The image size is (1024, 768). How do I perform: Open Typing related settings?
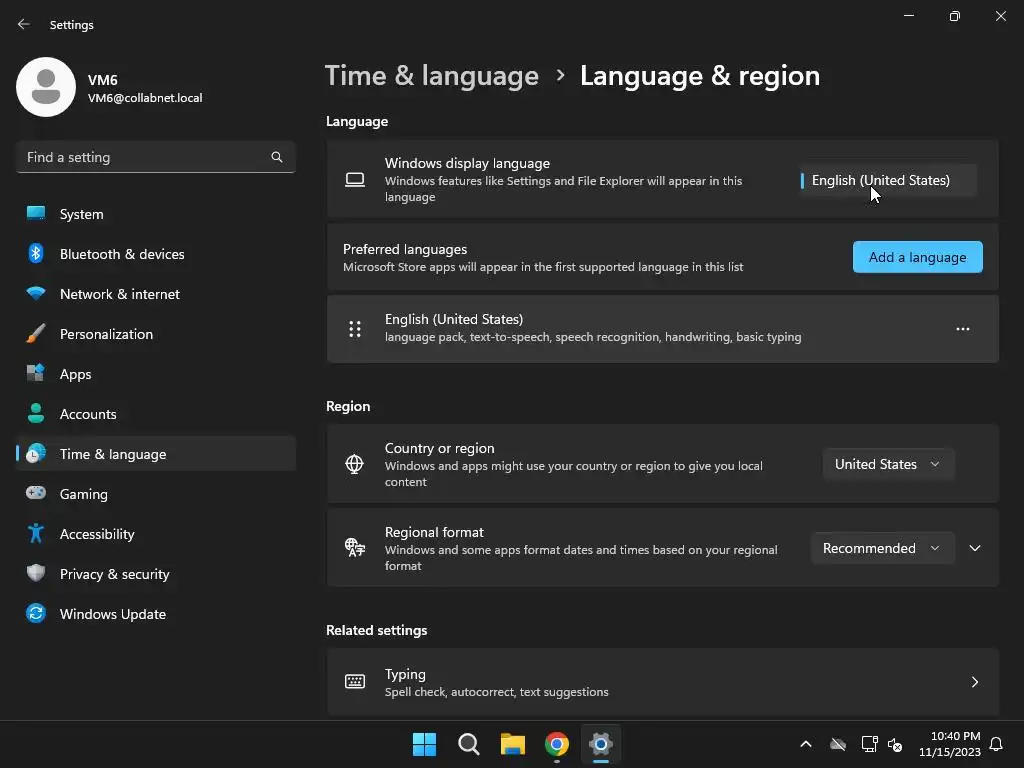coord(663,682)
